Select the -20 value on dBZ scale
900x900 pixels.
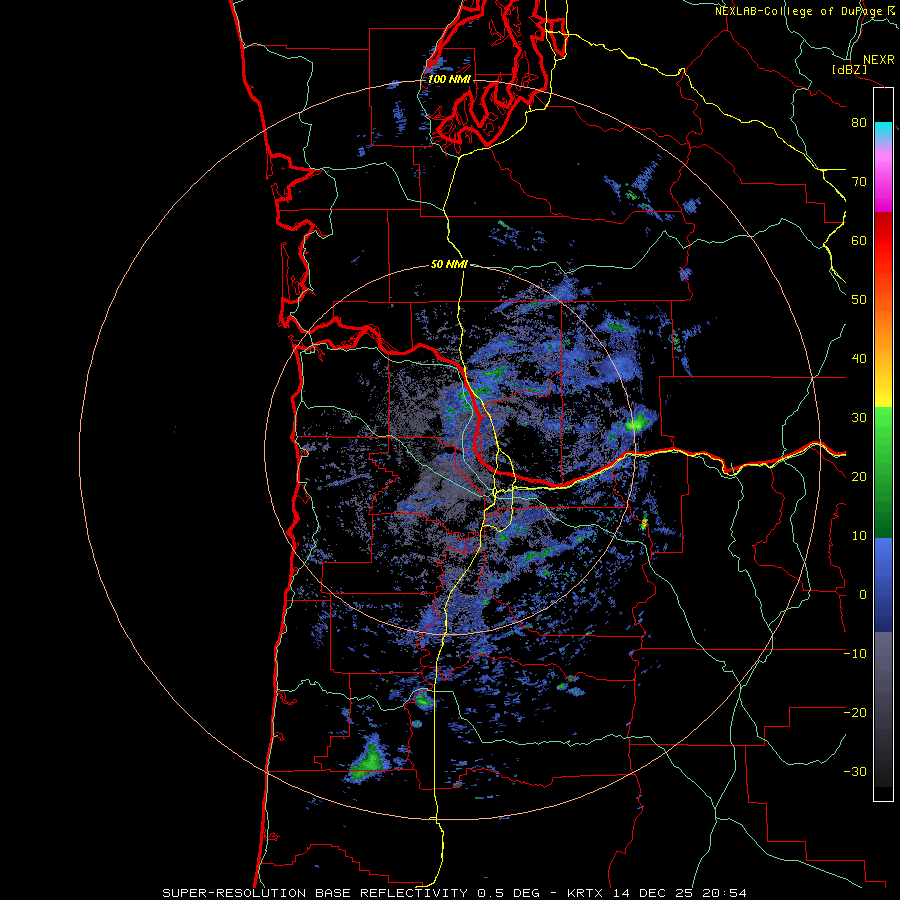click(x=855, y=713)
